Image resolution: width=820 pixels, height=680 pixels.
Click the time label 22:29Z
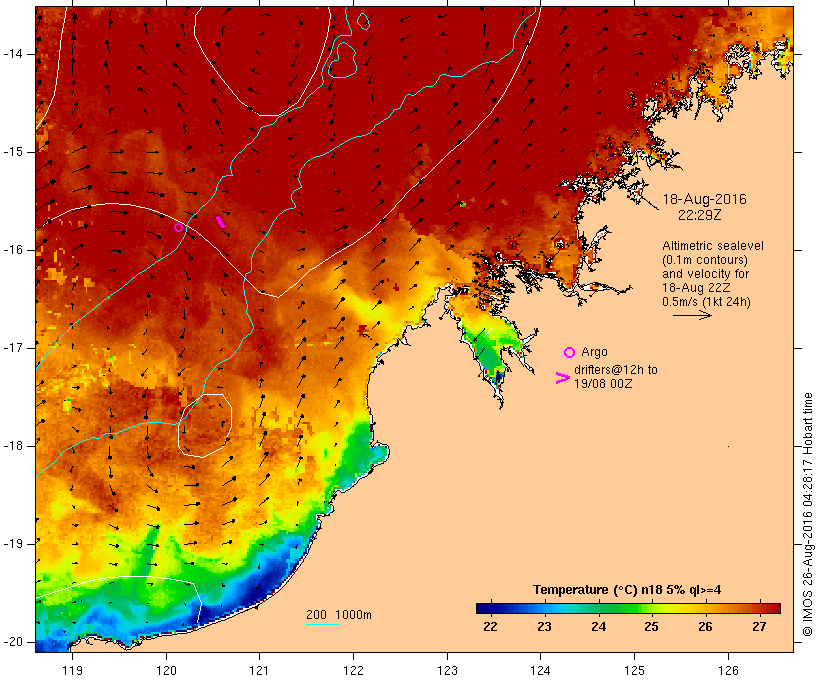click(x=700, y=215)
